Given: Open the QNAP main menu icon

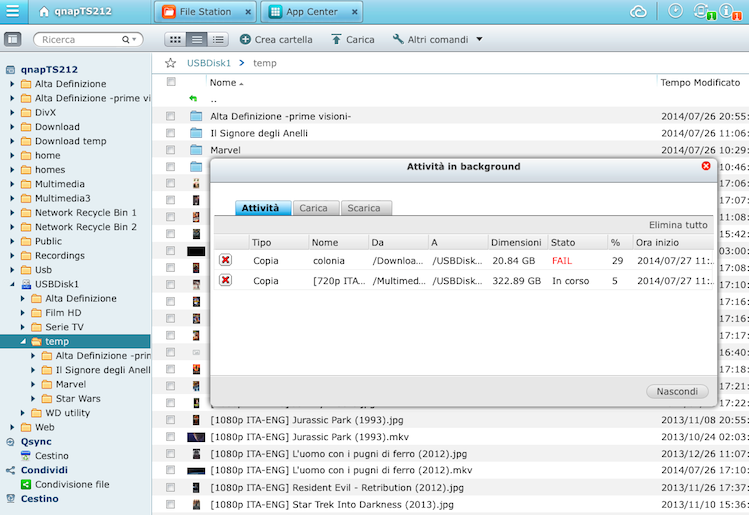Looking at the screenshot, I should click(x=13, y=12).
